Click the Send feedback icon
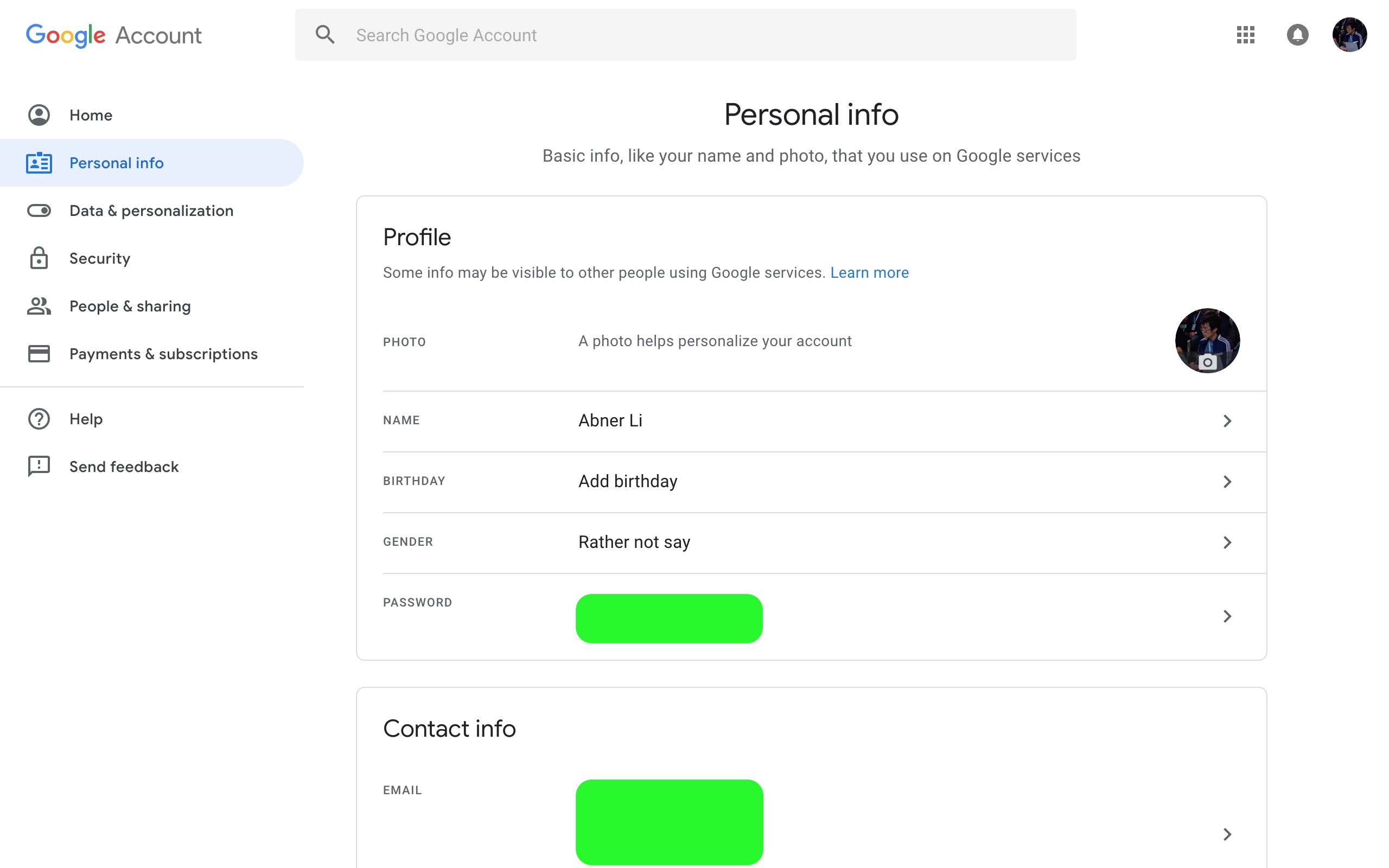 (38, 466)
